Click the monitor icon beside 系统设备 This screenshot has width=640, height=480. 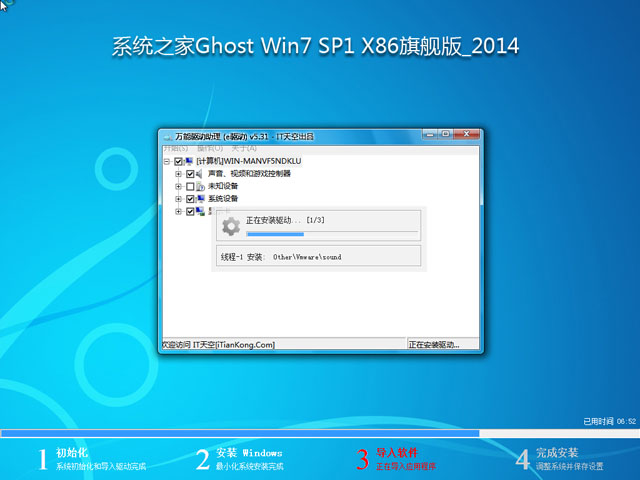[x=200, y=199]
